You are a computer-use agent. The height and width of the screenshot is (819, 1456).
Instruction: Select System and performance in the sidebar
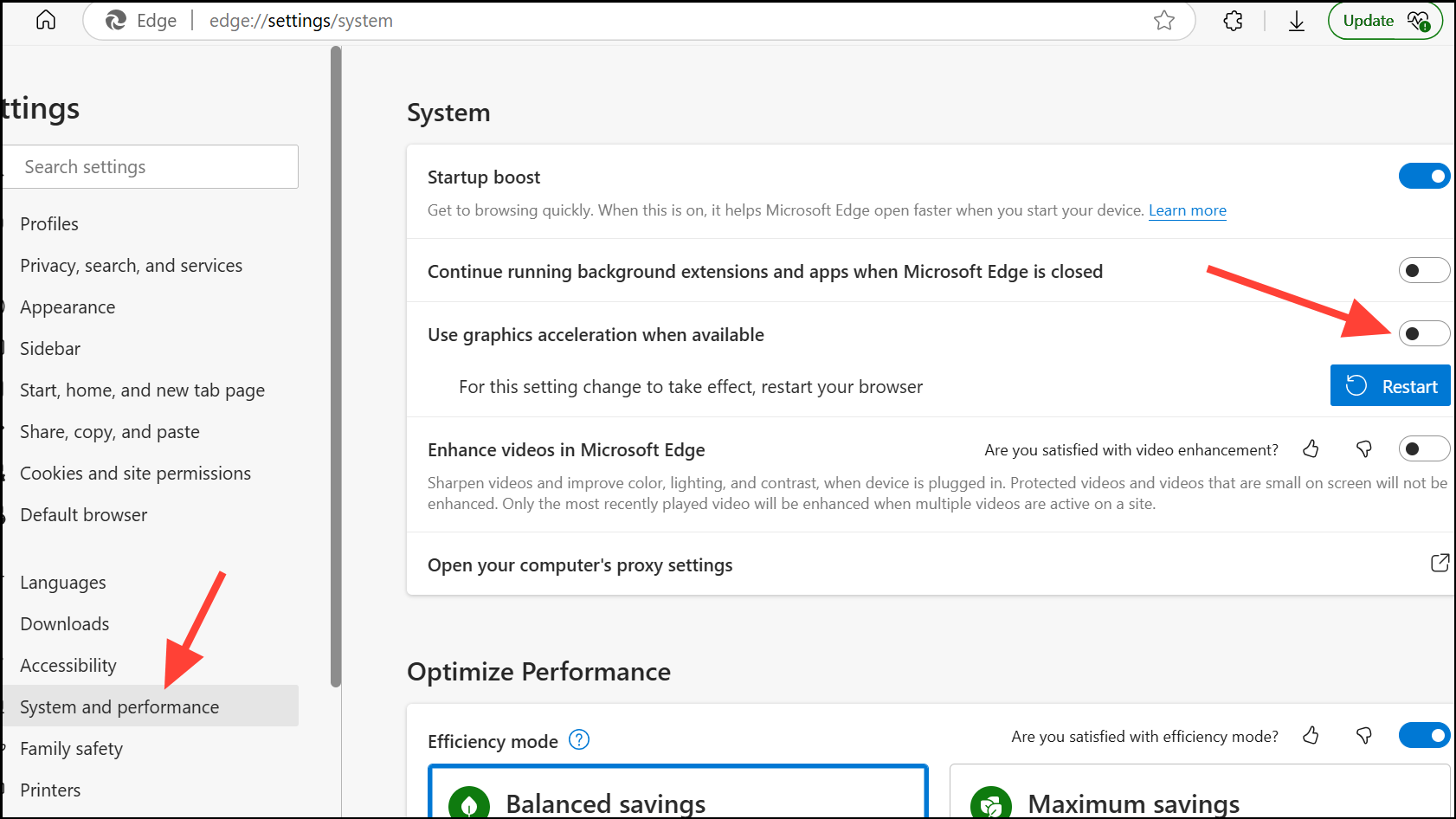(x=119, y=706)
